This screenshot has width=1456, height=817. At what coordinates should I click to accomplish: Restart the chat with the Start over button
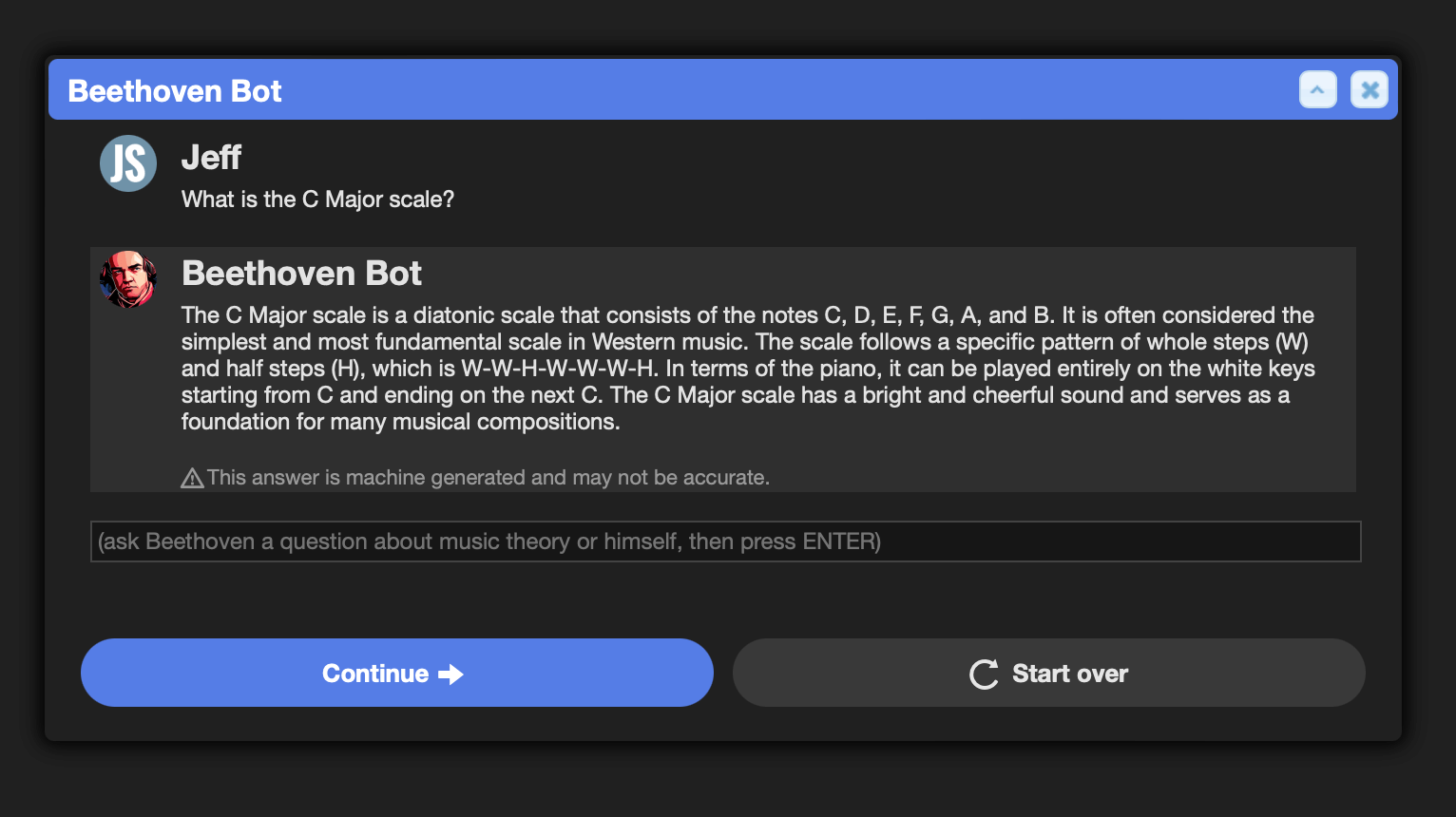[1049, 673]
